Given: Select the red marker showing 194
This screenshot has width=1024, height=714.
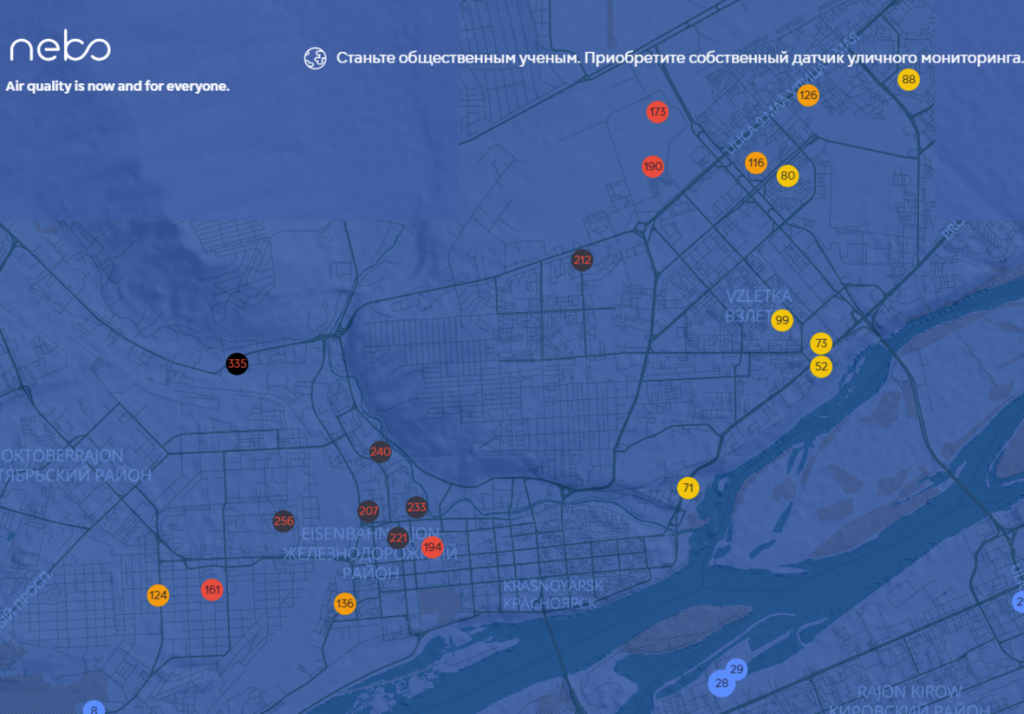Looking at the screenshot, I should coord(432,547).
